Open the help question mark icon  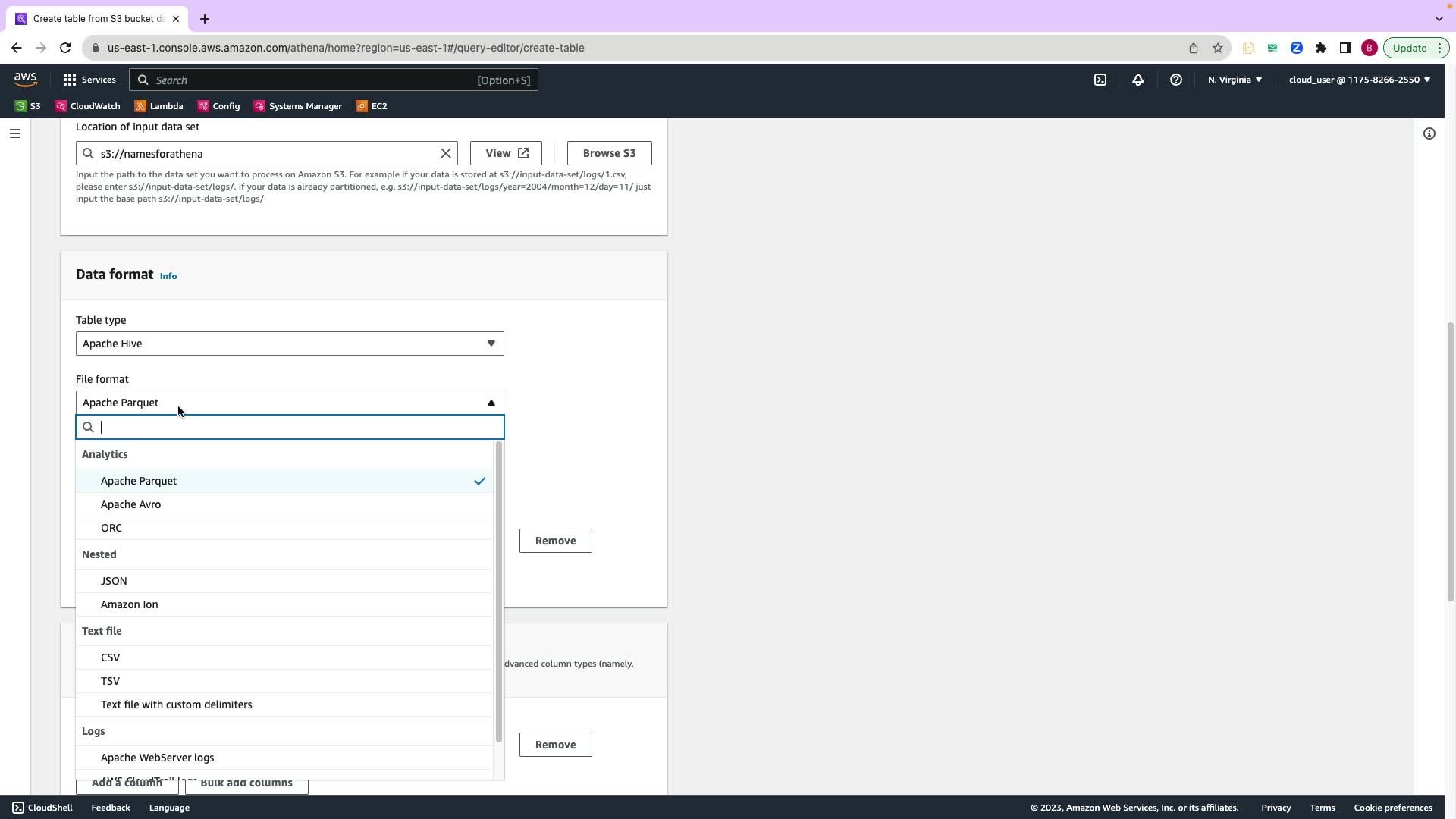(1176, 80)
